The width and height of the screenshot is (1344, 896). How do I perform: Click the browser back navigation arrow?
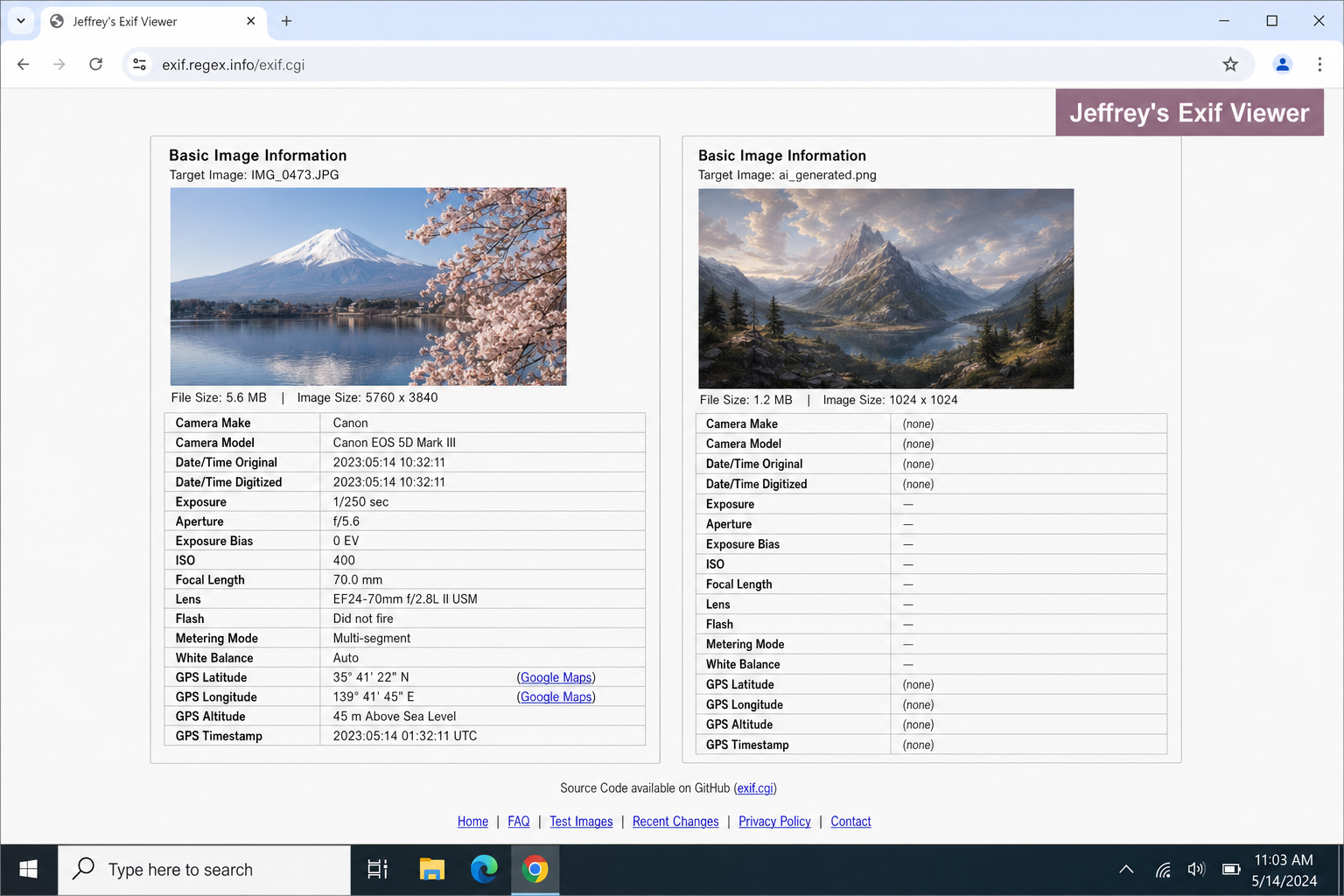23,64
